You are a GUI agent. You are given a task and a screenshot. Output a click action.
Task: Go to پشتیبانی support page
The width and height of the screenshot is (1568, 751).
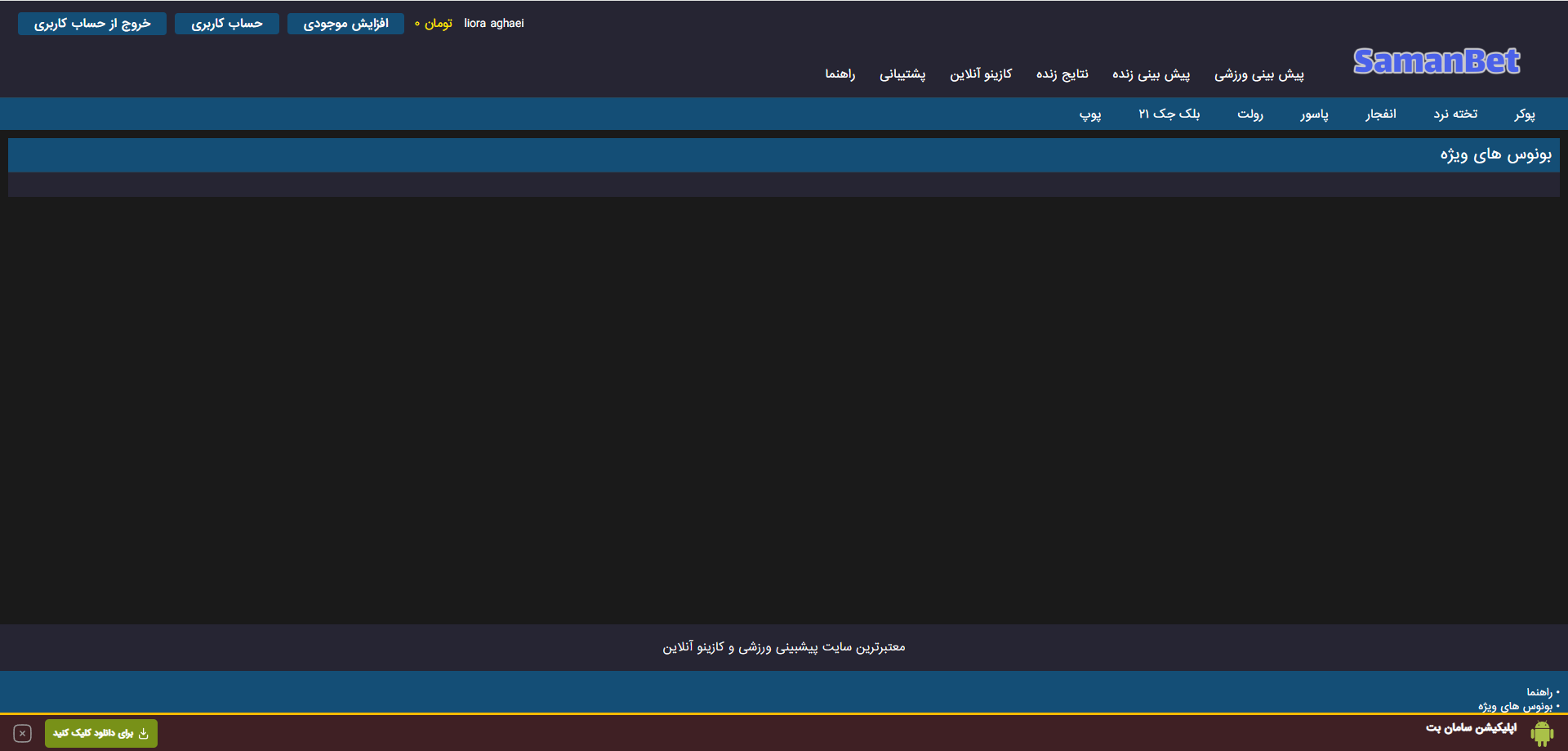[902, 74]
